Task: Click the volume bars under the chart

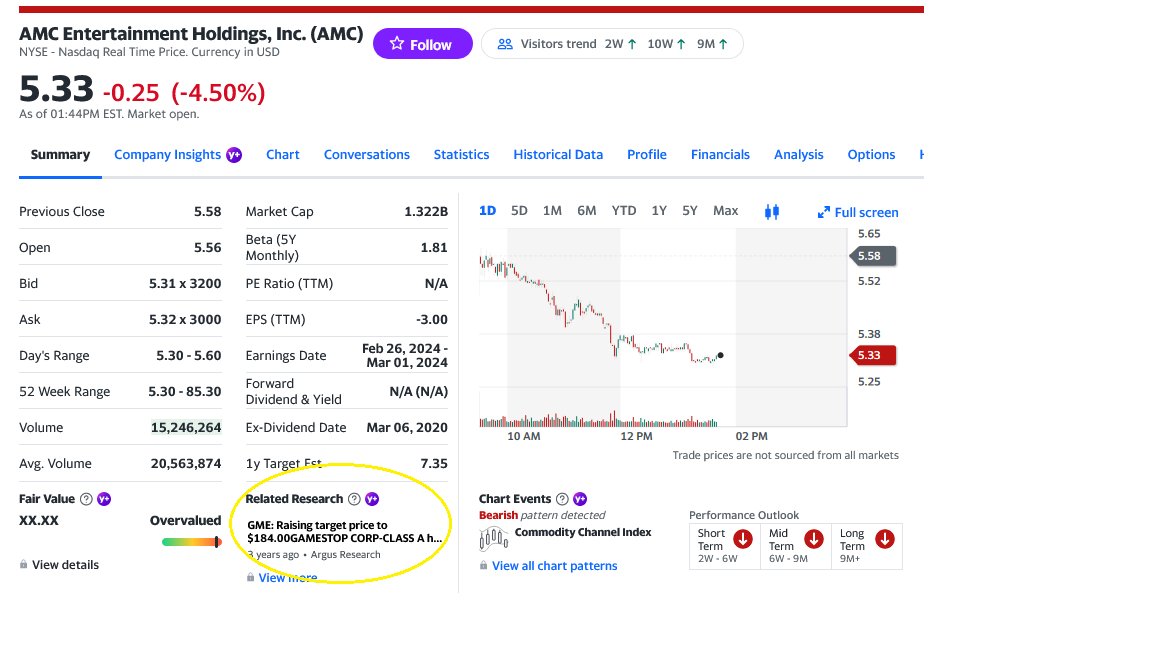Action: click(x=598, y=420)
